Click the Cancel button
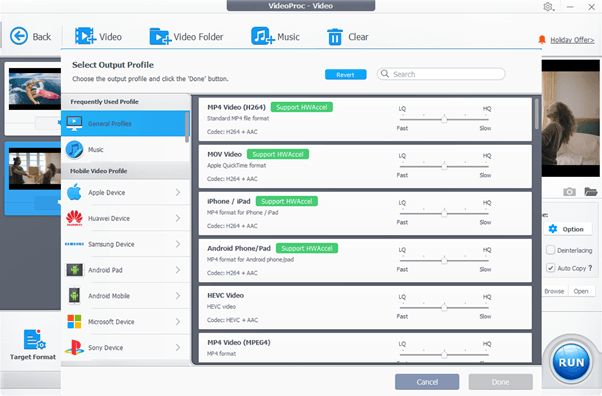 [x=427, y=382]
